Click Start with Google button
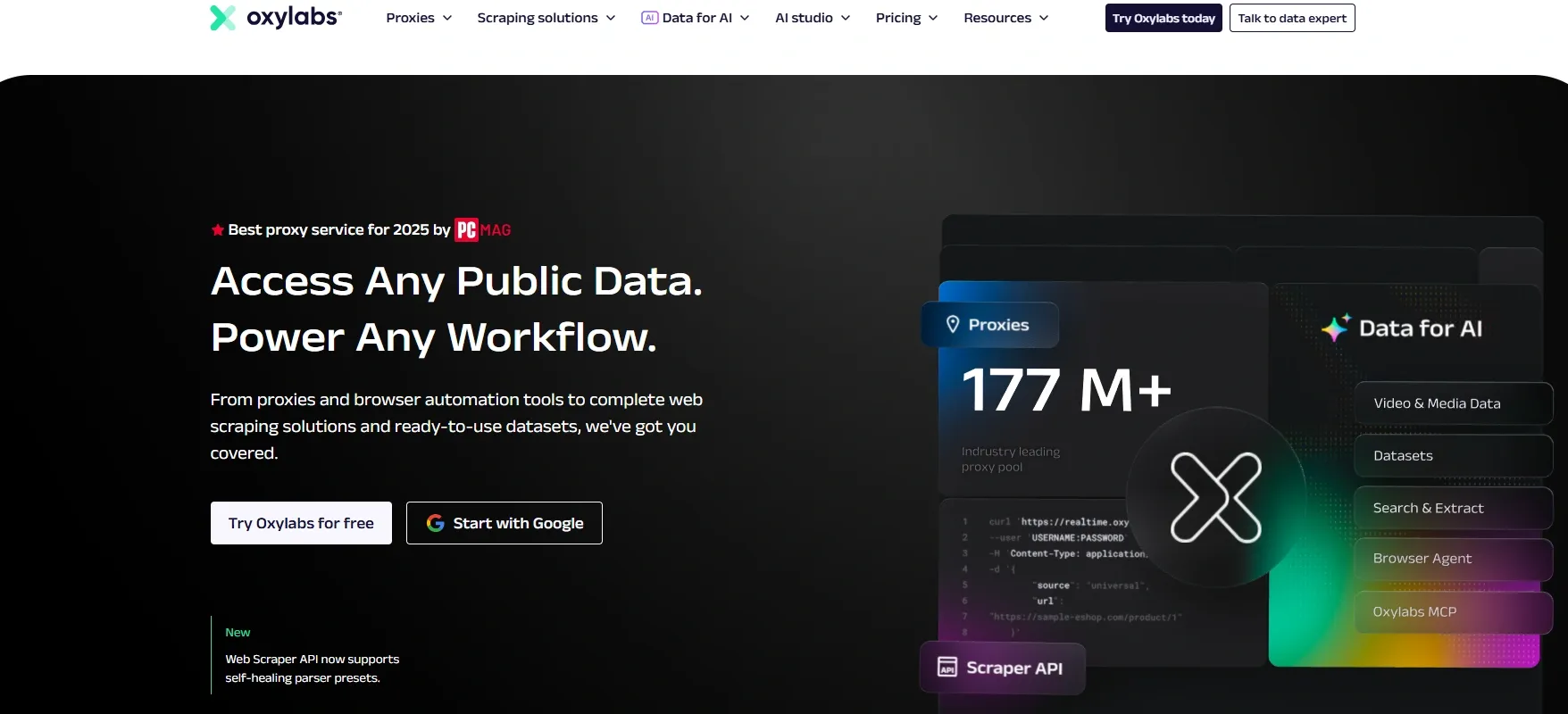 tap(505, 523)
